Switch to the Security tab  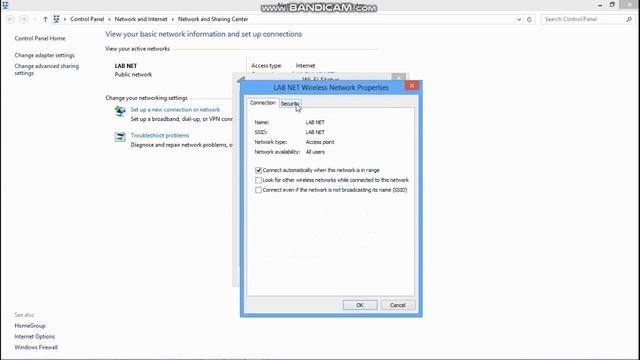coord(290,104)
